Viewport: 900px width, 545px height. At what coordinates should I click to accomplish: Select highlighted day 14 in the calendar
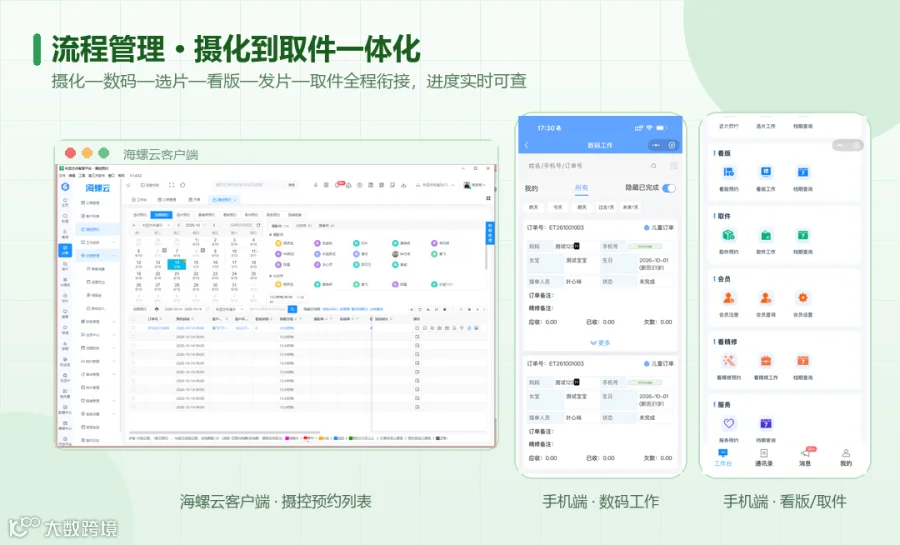(177, 264)
